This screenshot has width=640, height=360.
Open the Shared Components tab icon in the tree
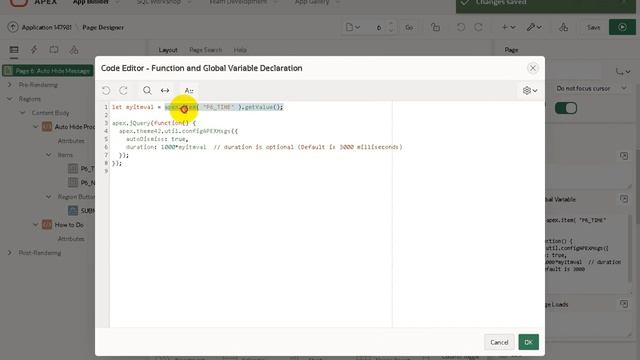click(x=74, y=50)
